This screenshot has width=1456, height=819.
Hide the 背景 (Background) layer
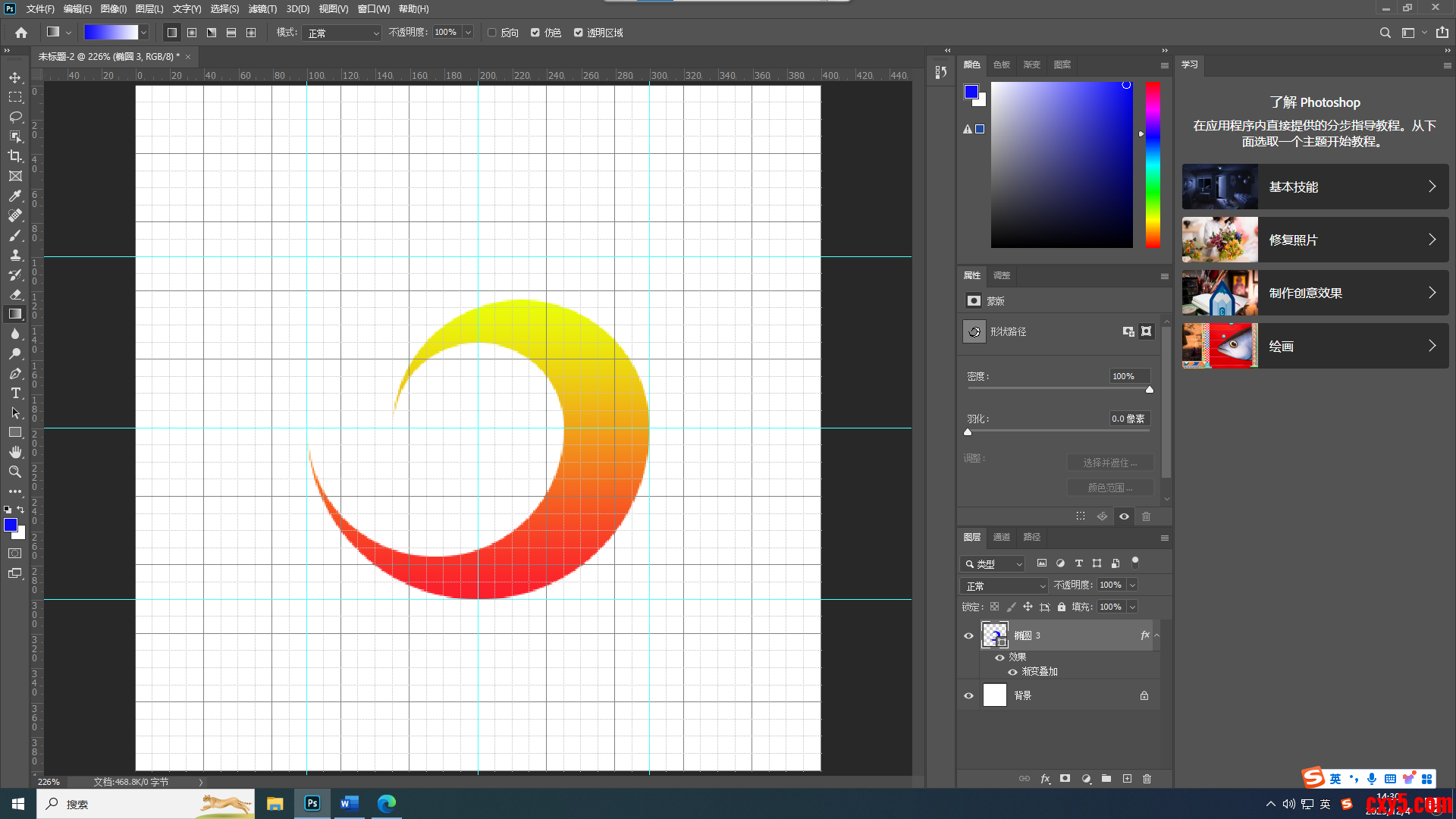click(x=968, y=695)
